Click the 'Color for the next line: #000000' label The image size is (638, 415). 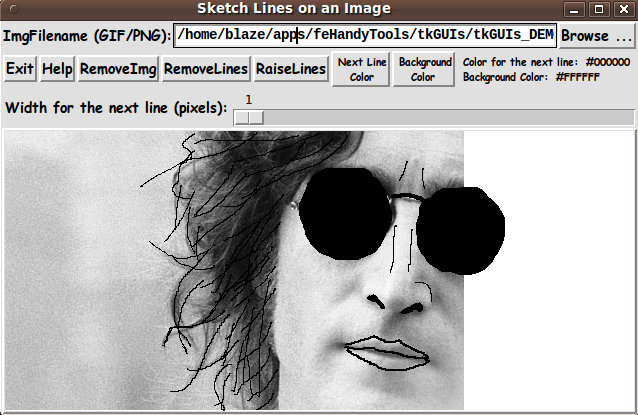546,62
